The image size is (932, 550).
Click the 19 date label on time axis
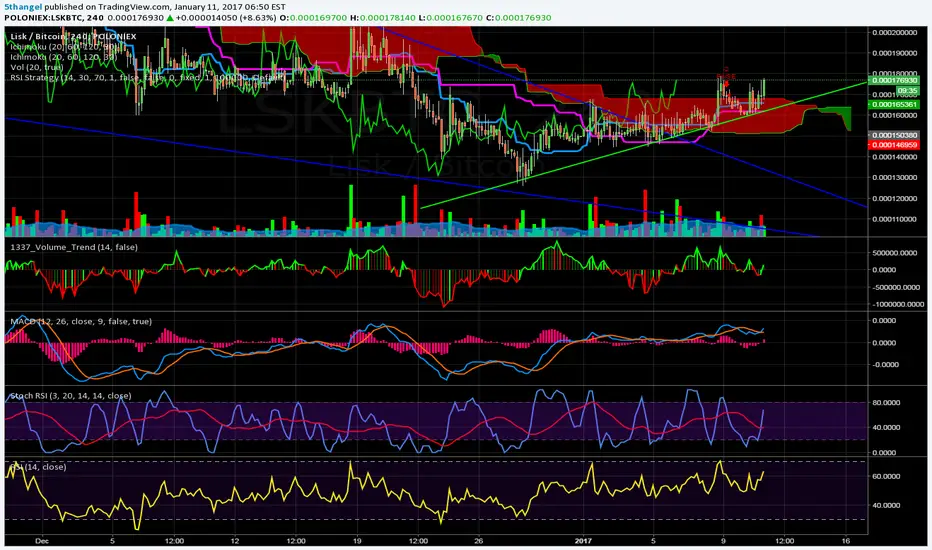click(357, 541)
